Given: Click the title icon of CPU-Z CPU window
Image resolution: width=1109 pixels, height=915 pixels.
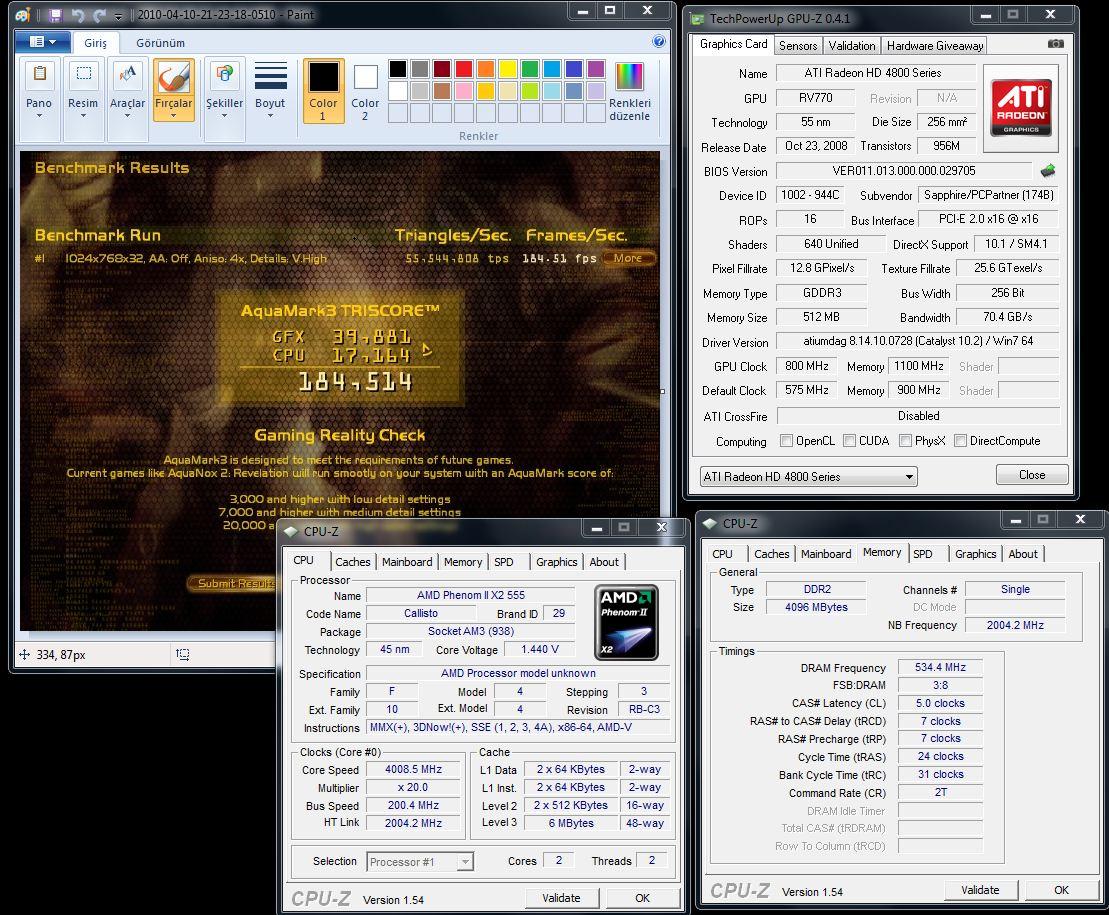Looking at the screenshot, I should pos(291,531).
